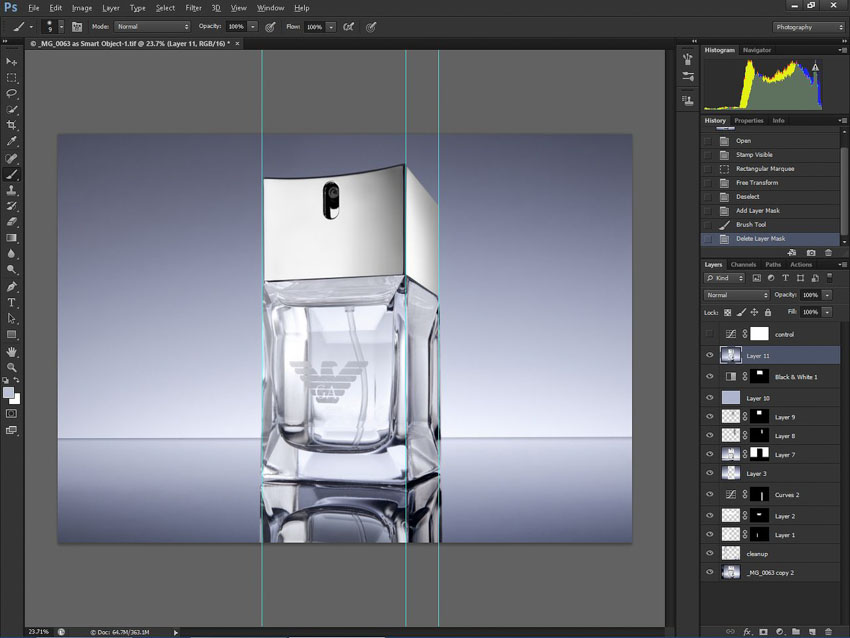The width and height of the screenshot is (850, 638).
Task: Open the Select menu
Action: pos(165,8)
